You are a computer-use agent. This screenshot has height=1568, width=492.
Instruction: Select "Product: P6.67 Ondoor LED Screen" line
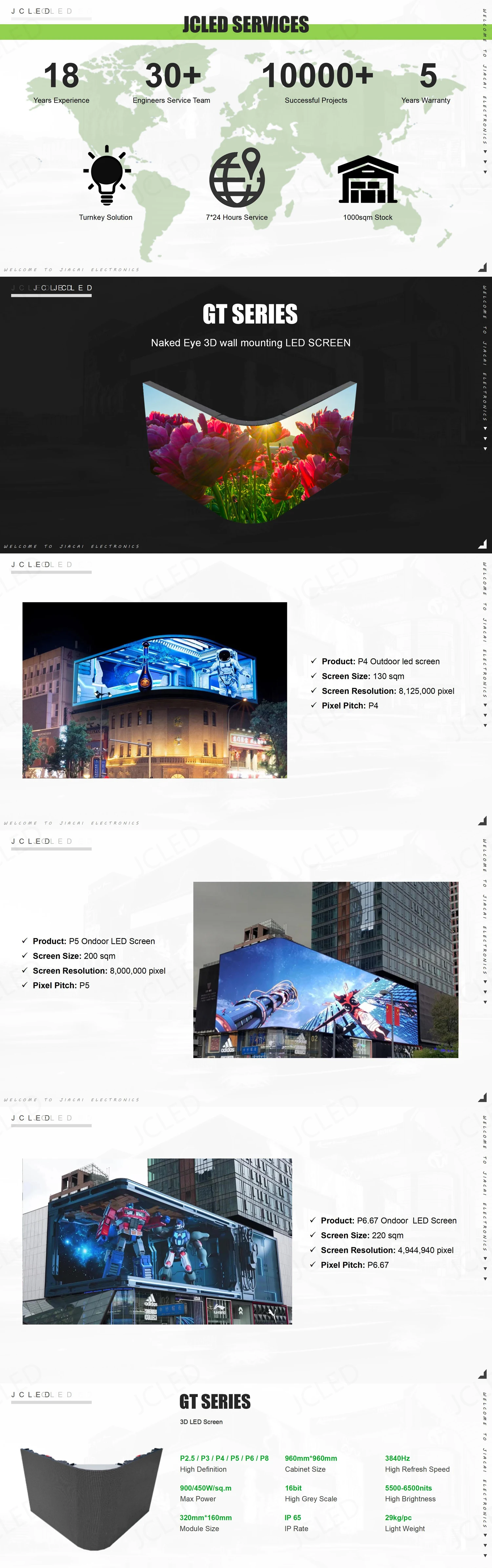click(388, 1220)
